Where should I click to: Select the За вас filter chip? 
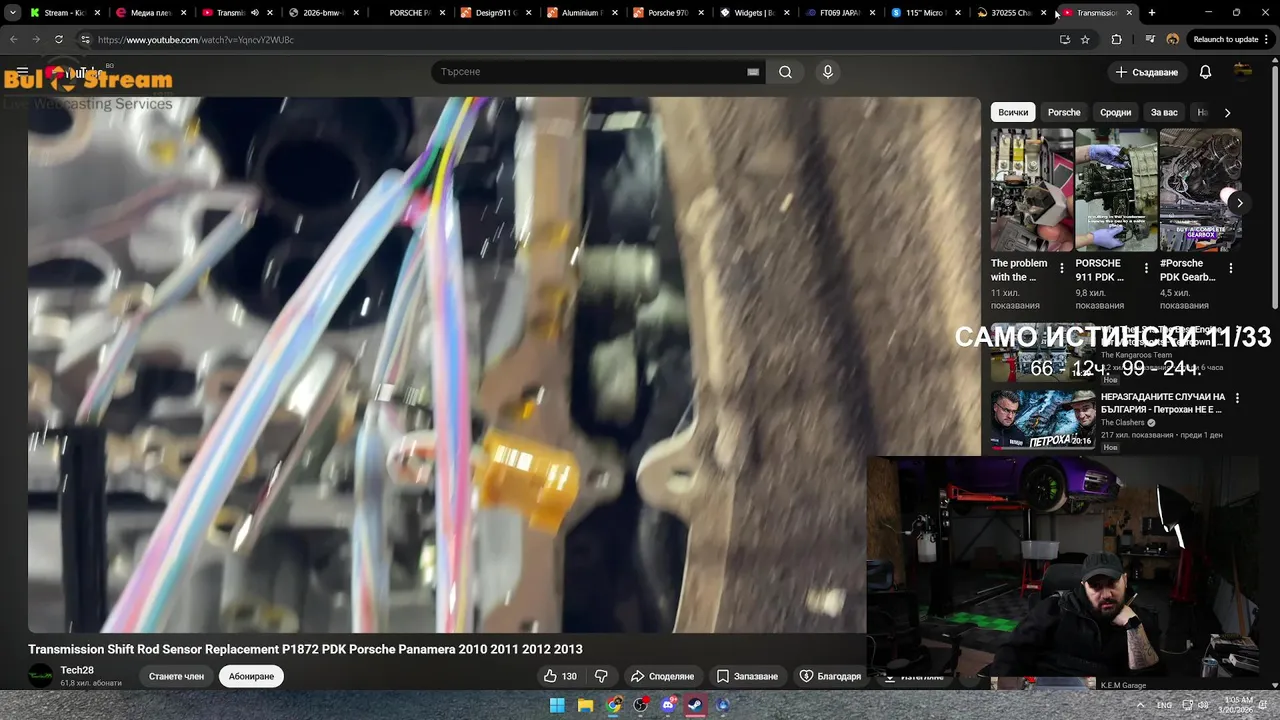coord(1164,113)
